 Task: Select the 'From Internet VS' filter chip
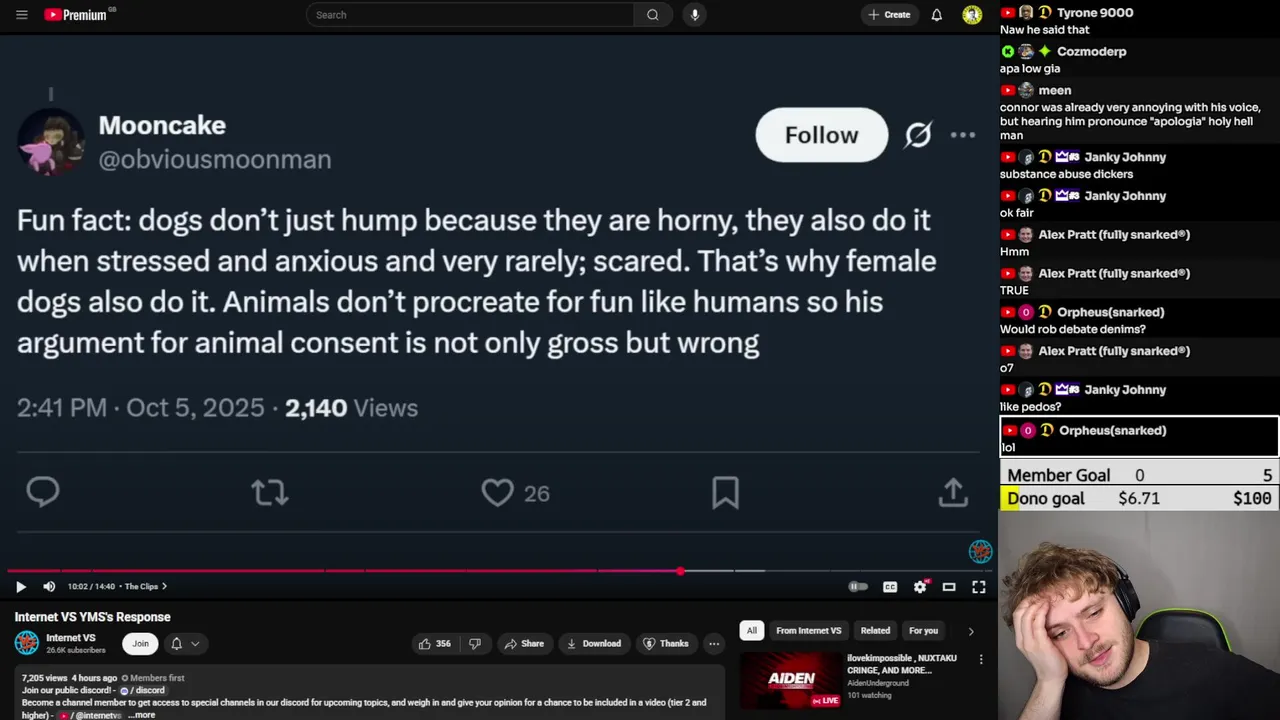(x=808, y=631)
